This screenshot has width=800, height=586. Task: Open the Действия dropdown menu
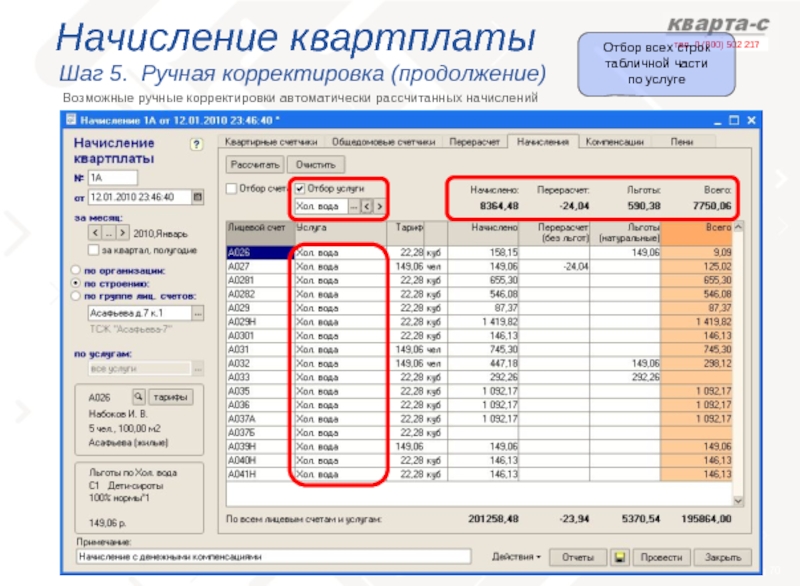(516, 557)
